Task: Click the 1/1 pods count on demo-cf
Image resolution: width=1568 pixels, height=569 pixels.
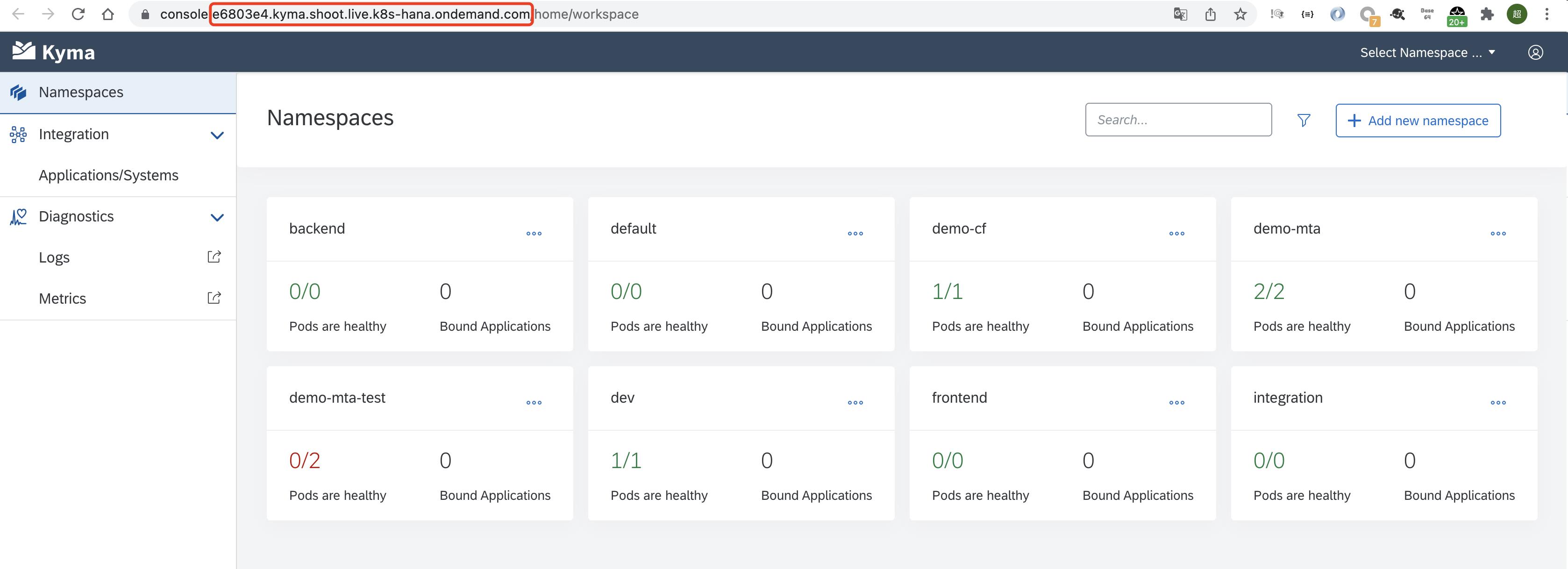Action: pos(947,292)
